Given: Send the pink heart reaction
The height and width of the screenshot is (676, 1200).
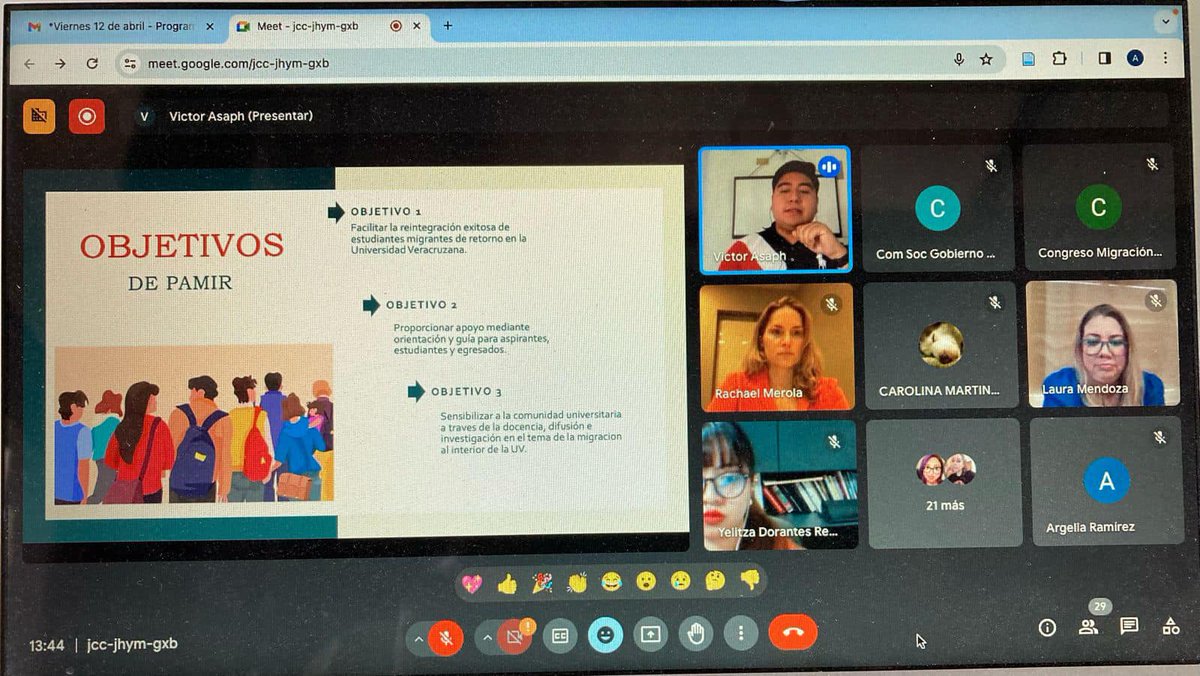Looking at the screenshot, I should 471,582.
